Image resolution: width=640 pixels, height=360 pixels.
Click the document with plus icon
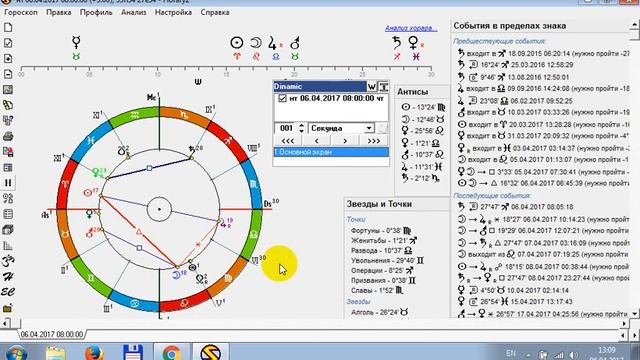pyautogui.click(x=8, y=59)
